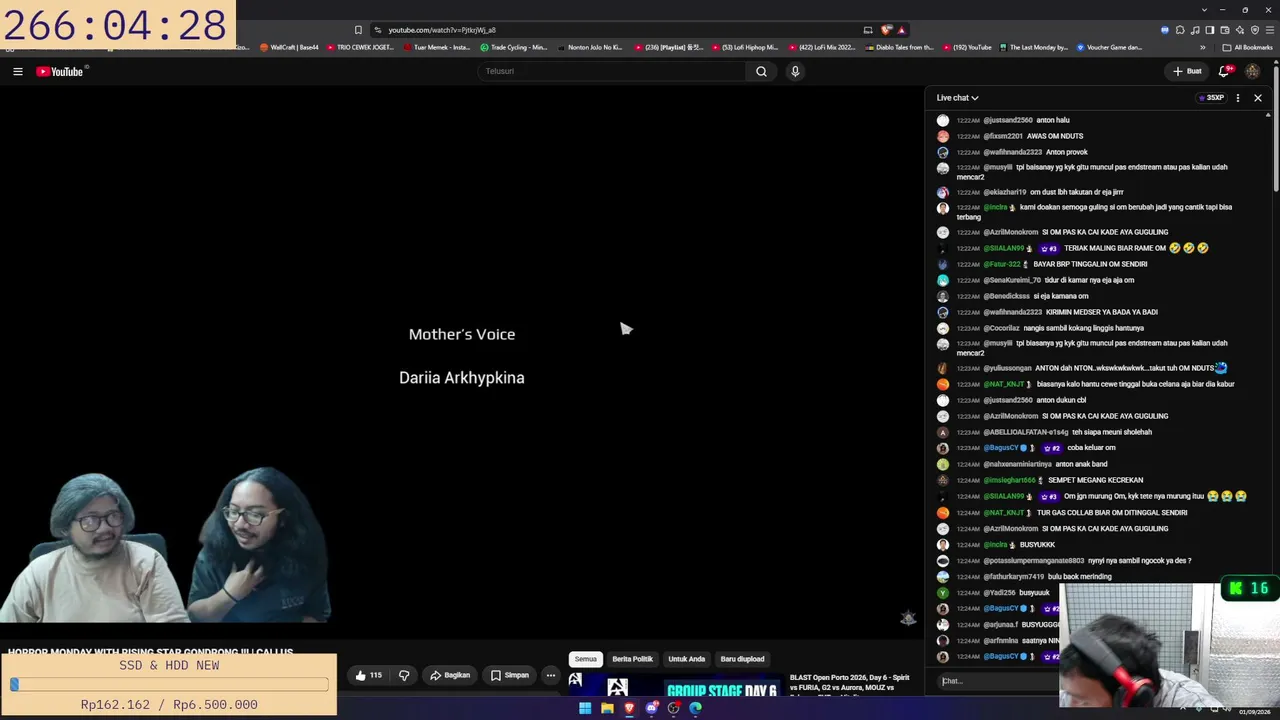Expand the Live chat mode dropdown

click(x=957, y=98)
